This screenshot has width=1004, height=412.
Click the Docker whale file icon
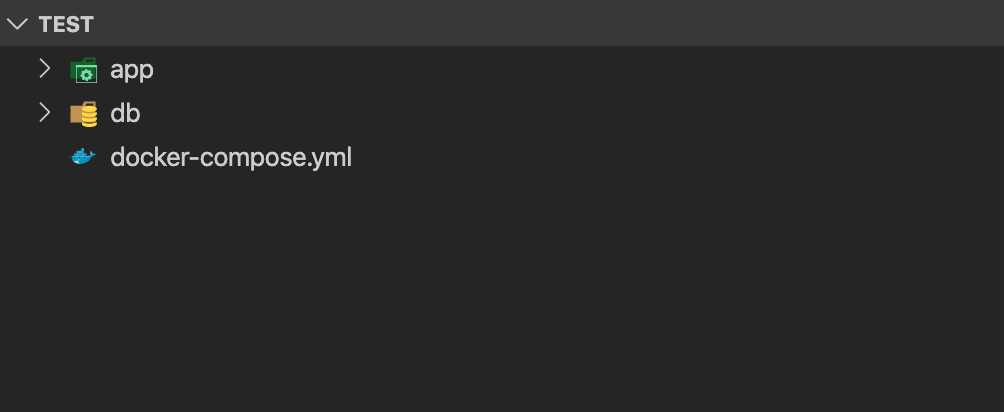pos(84,158)
